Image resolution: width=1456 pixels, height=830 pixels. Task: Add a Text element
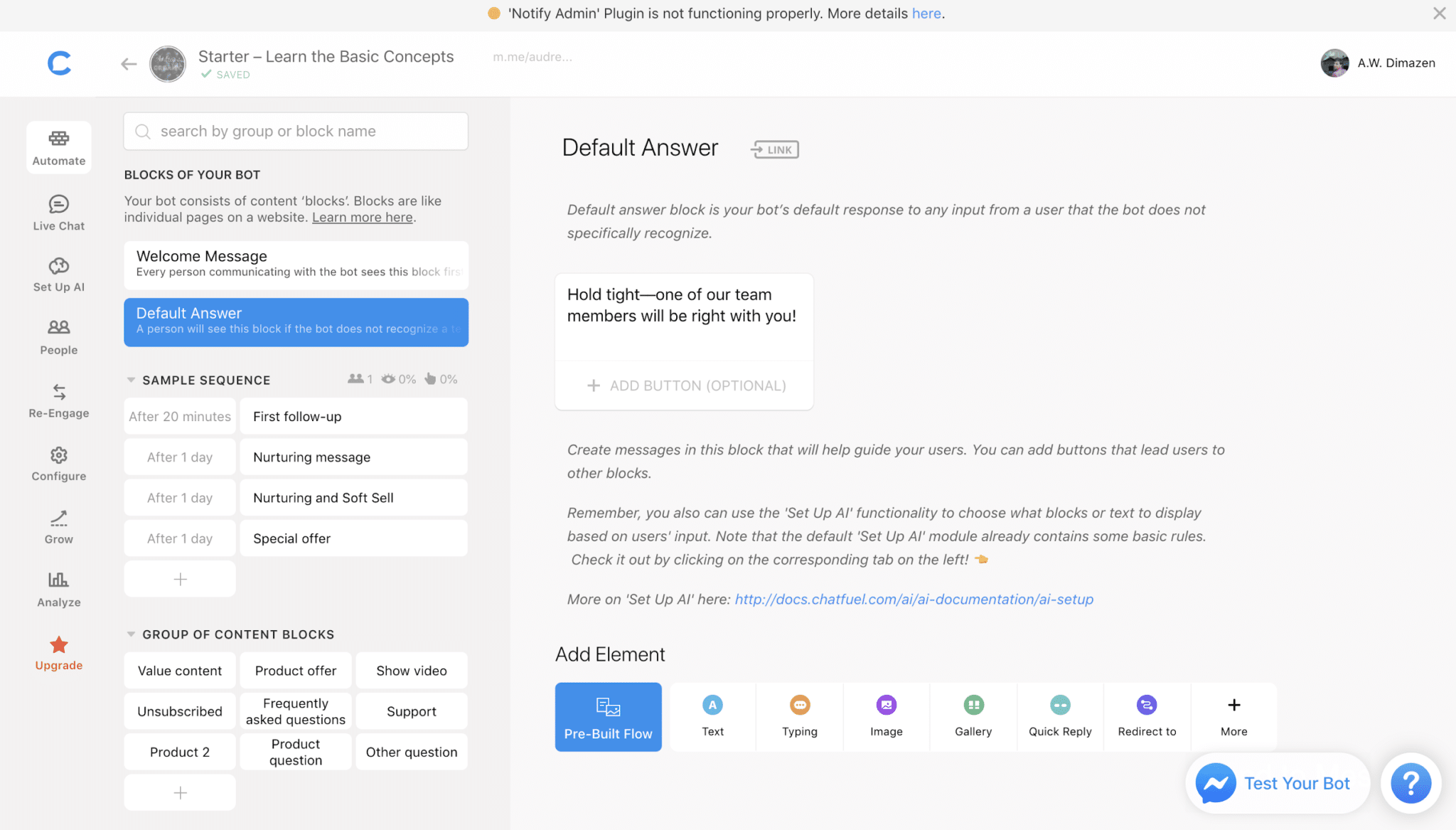click(x=712, y=716)
